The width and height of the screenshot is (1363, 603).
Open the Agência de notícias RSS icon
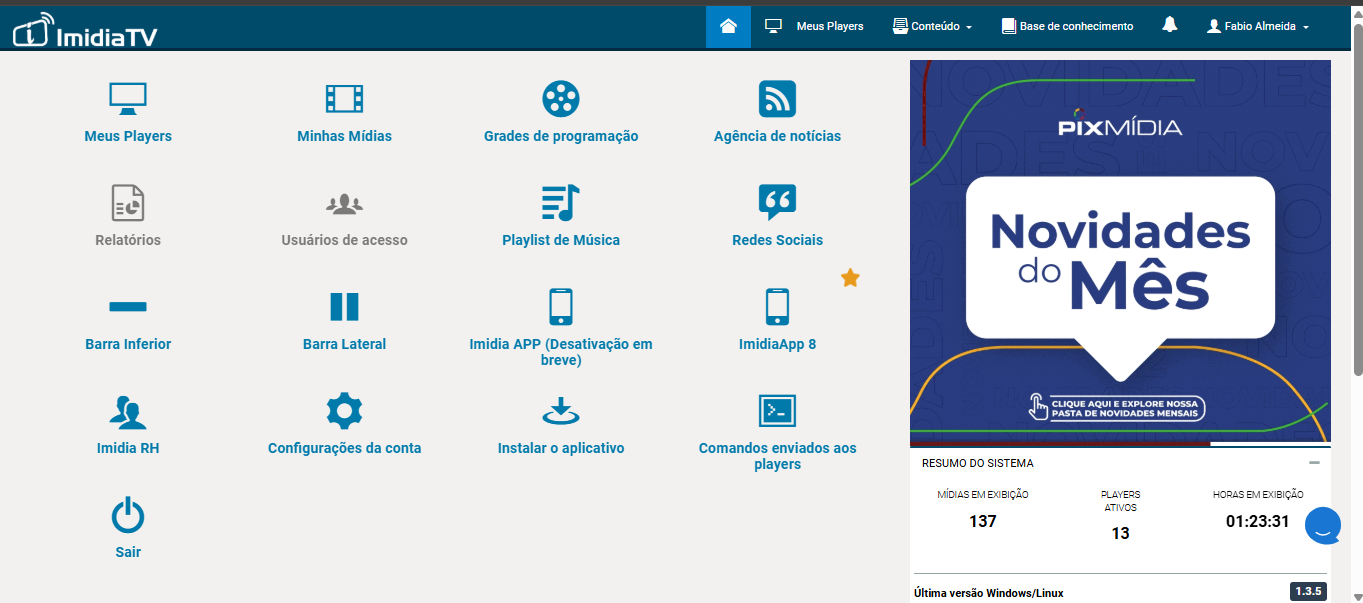point(777,98)
